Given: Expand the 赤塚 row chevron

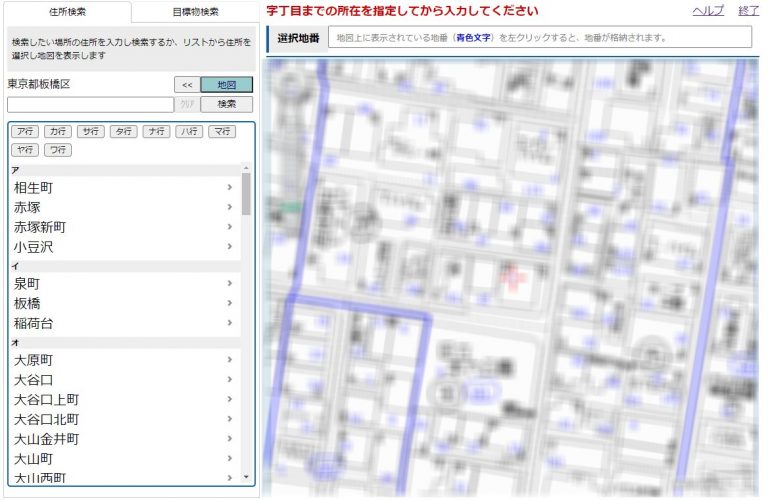Looking at the screenshot, I should coord(230,207).
